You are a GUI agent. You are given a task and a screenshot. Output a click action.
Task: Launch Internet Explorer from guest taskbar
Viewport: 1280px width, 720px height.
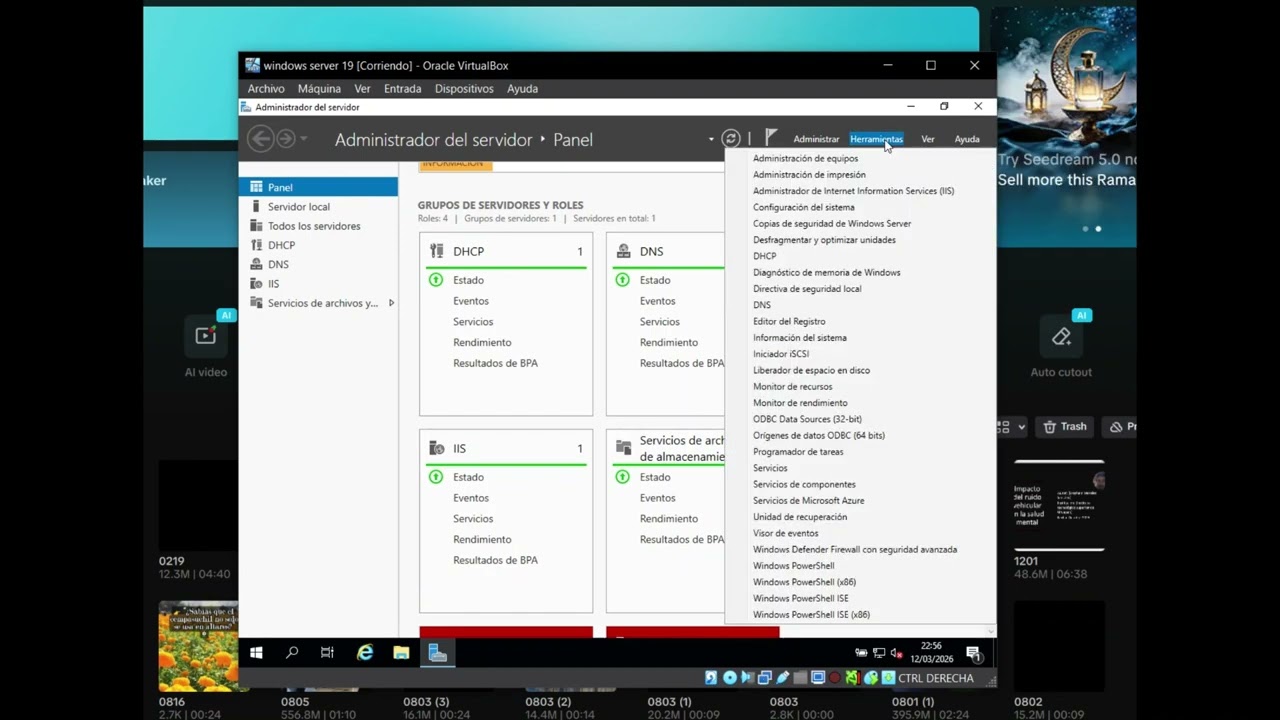[x=365, y=653]
